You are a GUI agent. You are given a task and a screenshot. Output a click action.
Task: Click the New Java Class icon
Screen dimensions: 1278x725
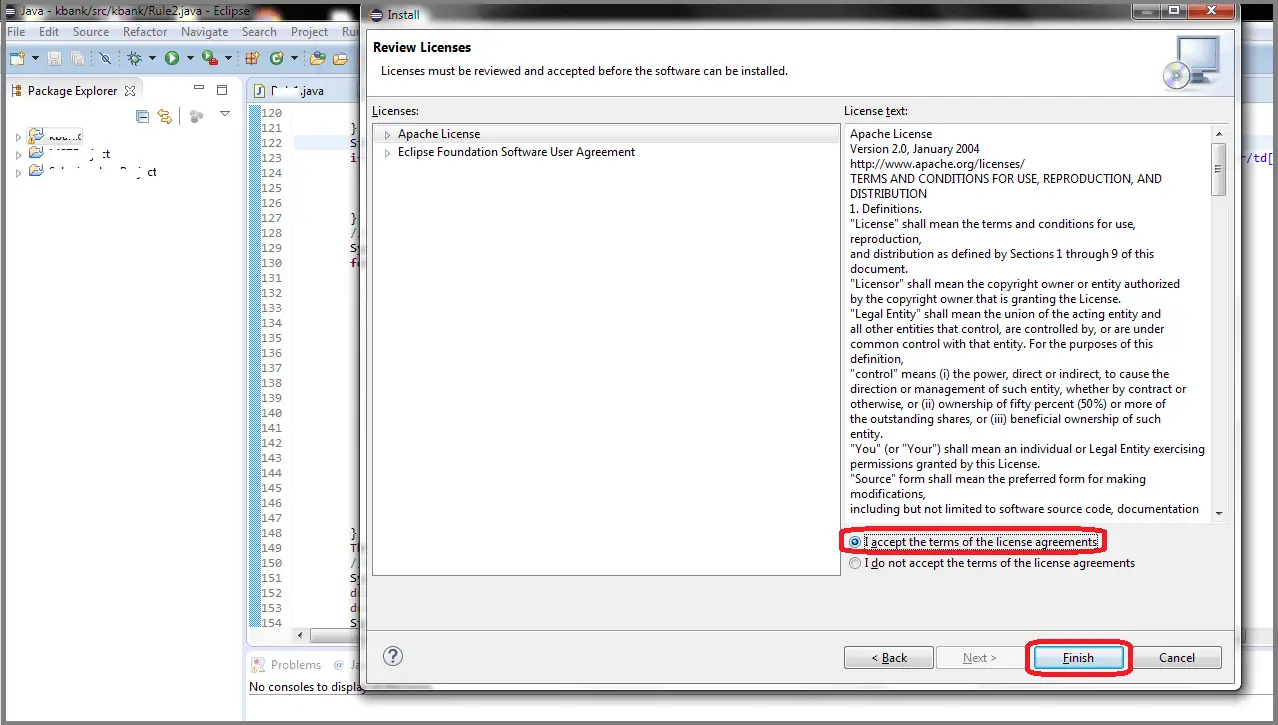(276, 59)
